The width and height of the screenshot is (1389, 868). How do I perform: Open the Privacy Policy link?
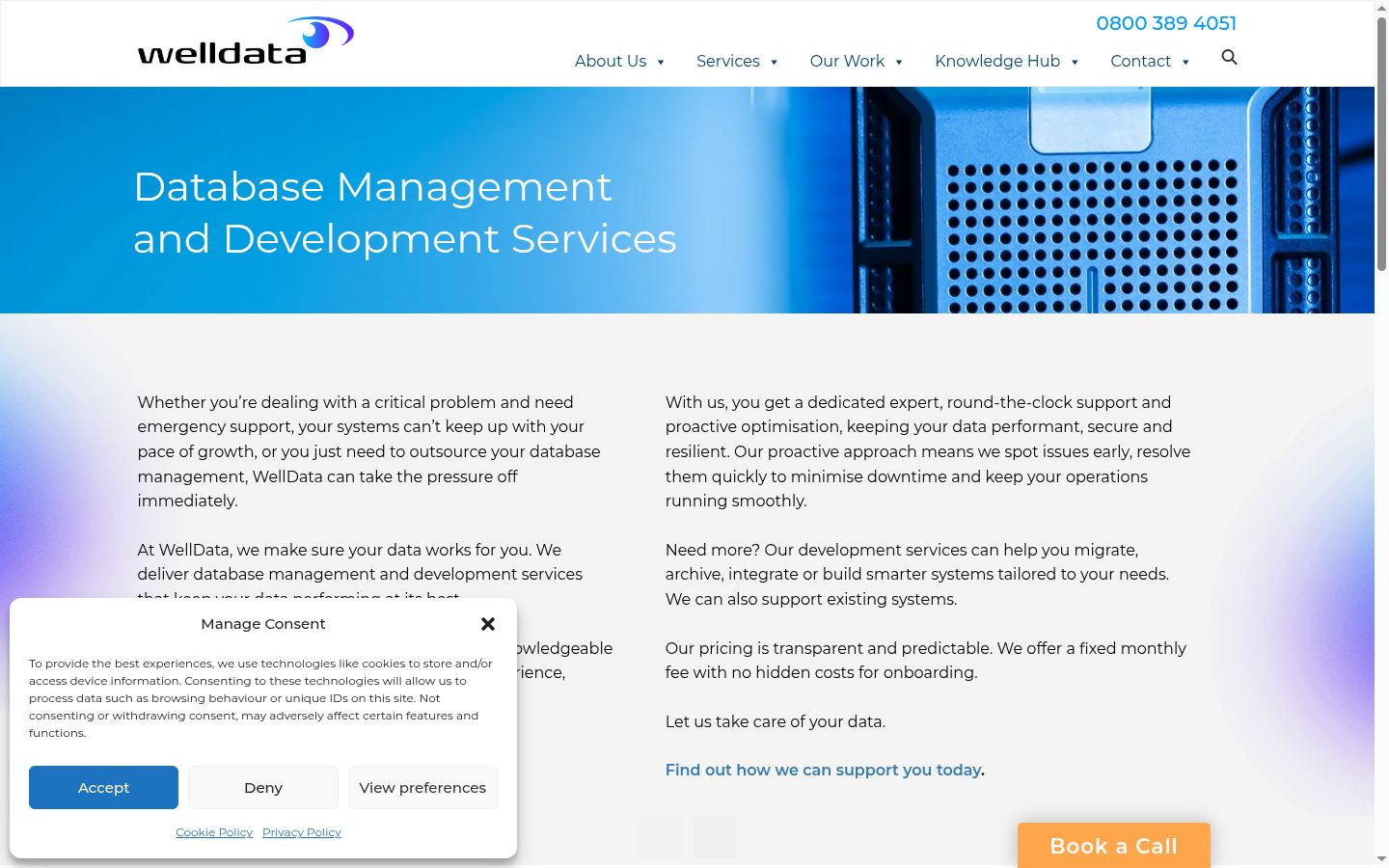point(302,832)
